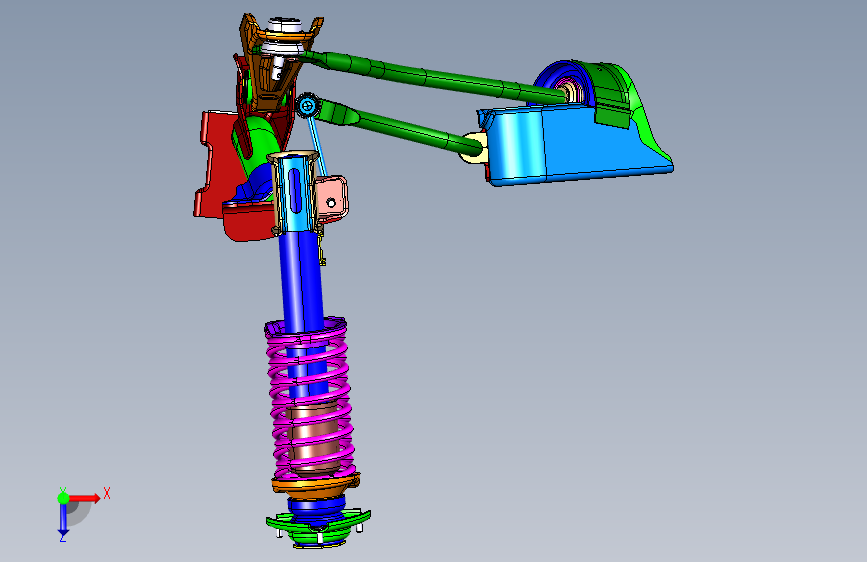This screenshot has height=562, width=867.
Task: Click the green Y axis dot on the triad
Action: click(x=63, y=498)
